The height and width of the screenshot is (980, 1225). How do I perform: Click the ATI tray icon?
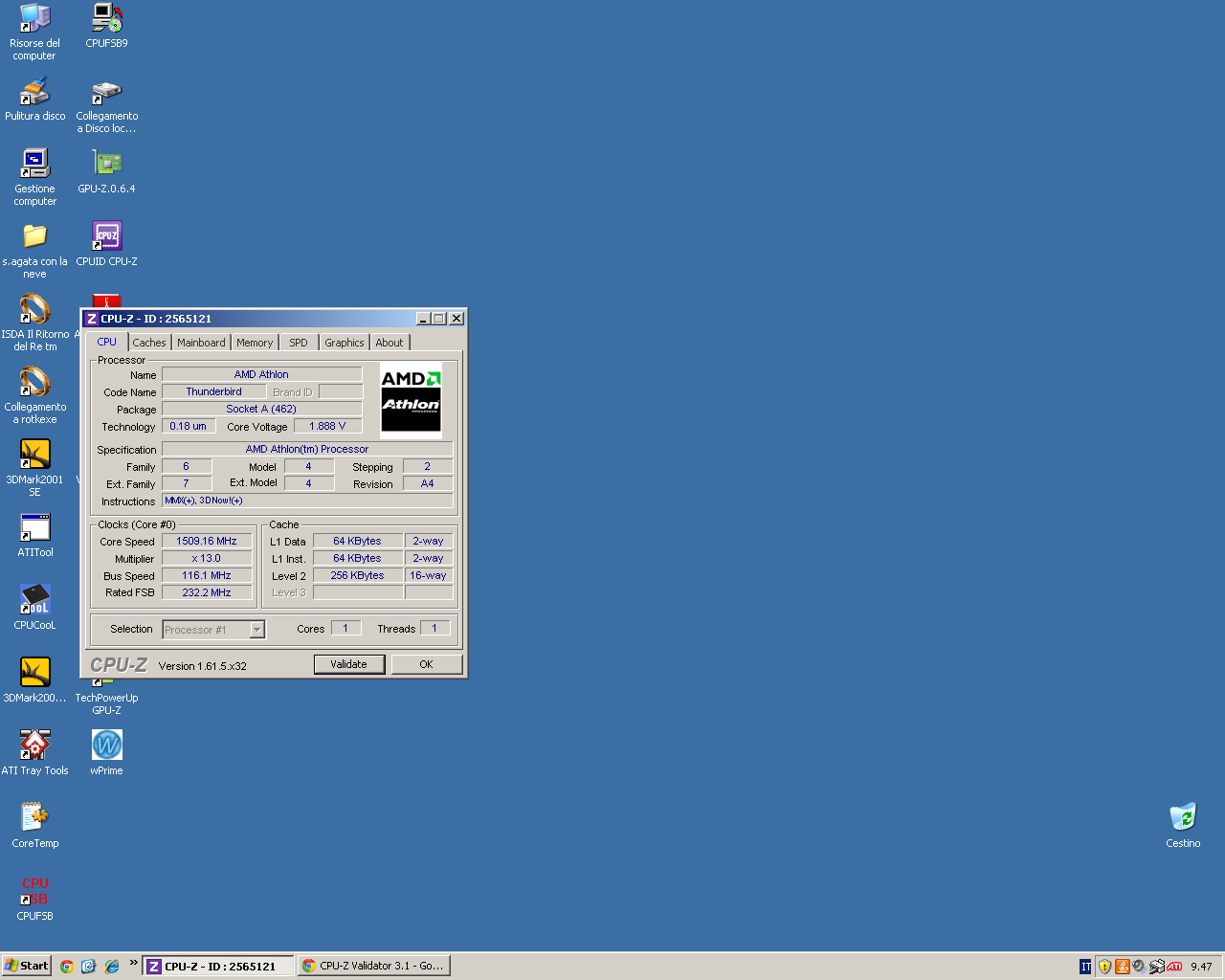tap(1175, 967)
